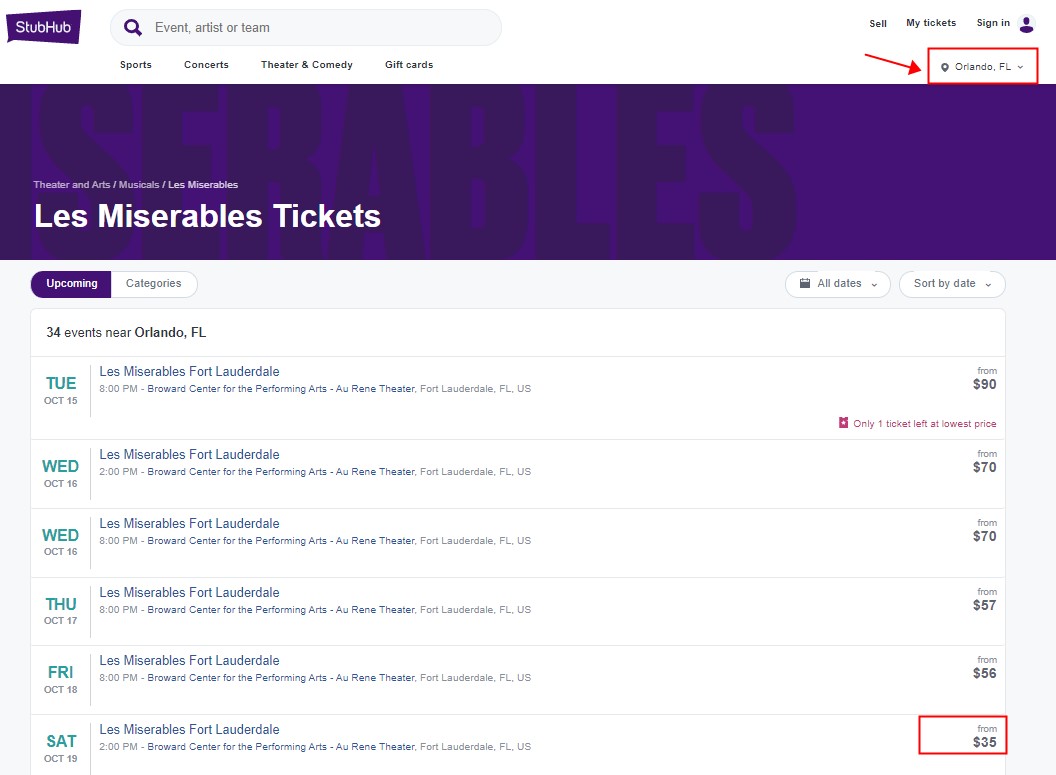Expand the All dates filter
The image size is (1056, 775).
(838, 284)
